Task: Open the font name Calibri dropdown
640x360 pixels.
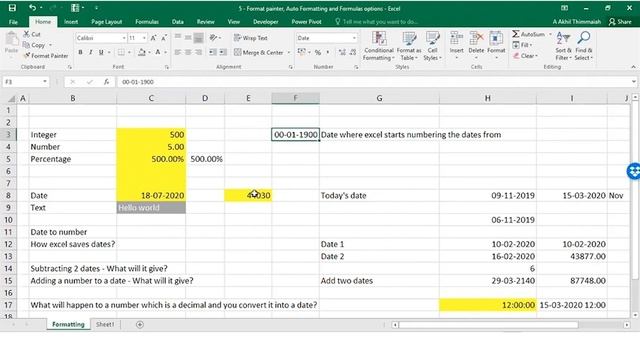Action: [124, 38]
